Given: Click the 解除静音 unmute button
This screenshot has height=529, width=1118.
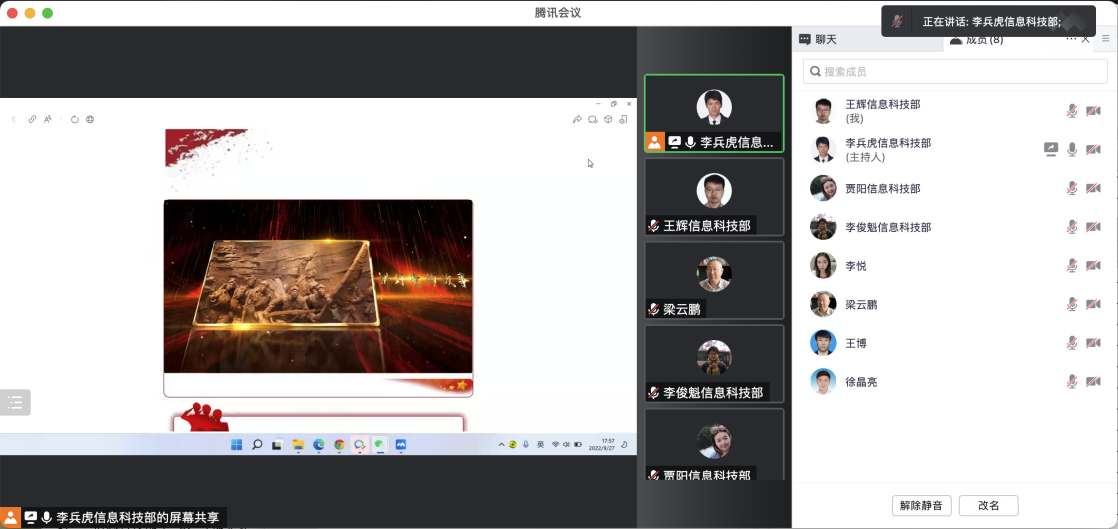Looking at the screenshot, I should coord(921,506).
